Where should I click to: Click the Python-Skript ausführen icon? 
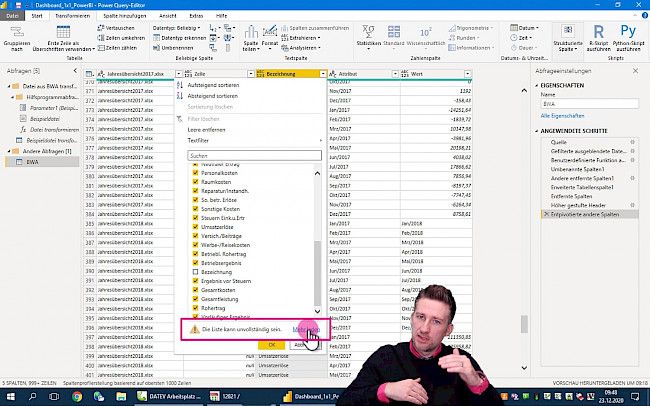(x=627, y=32)
